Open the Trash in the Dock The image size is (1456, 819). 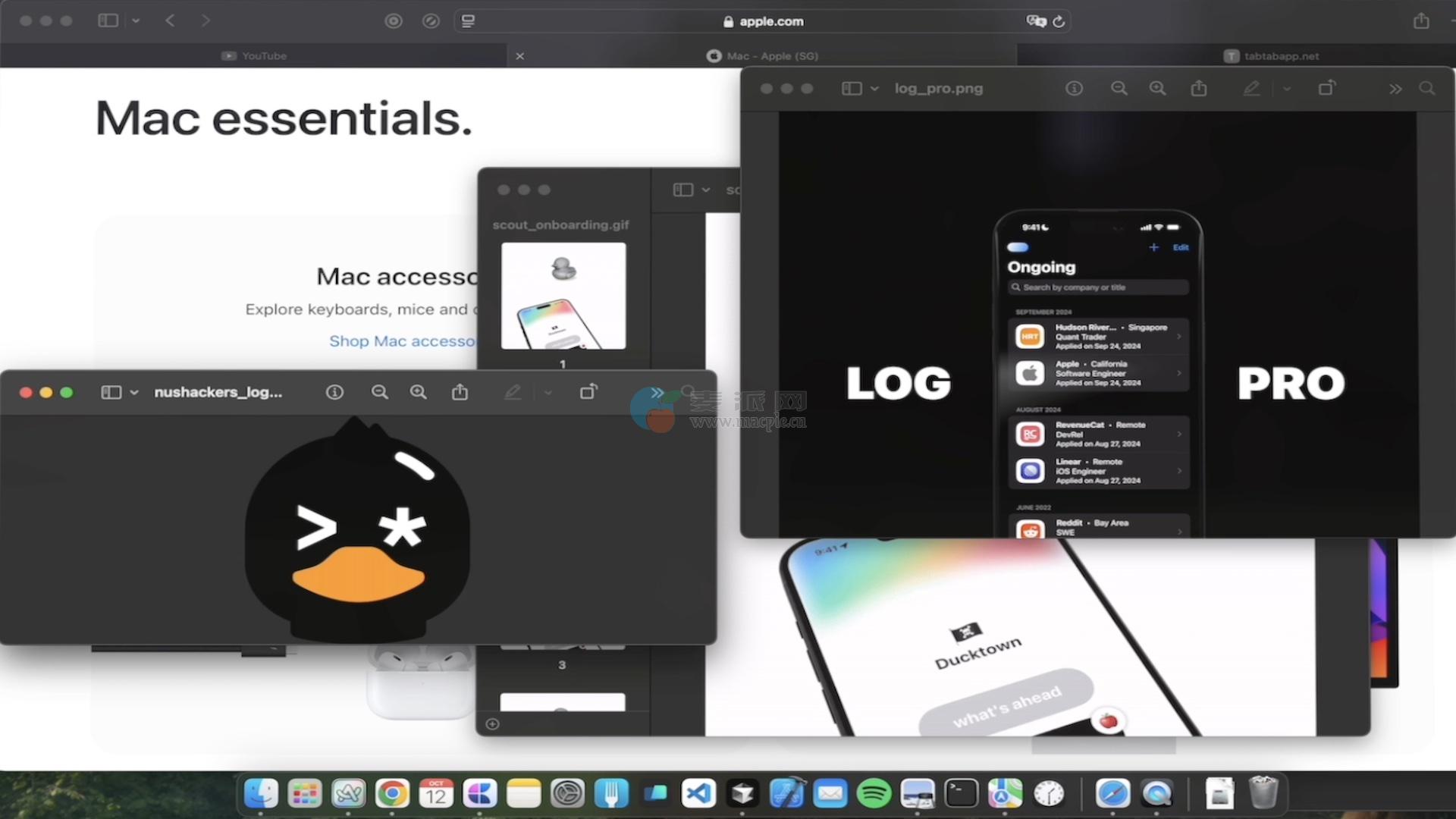pos(1263,792)
